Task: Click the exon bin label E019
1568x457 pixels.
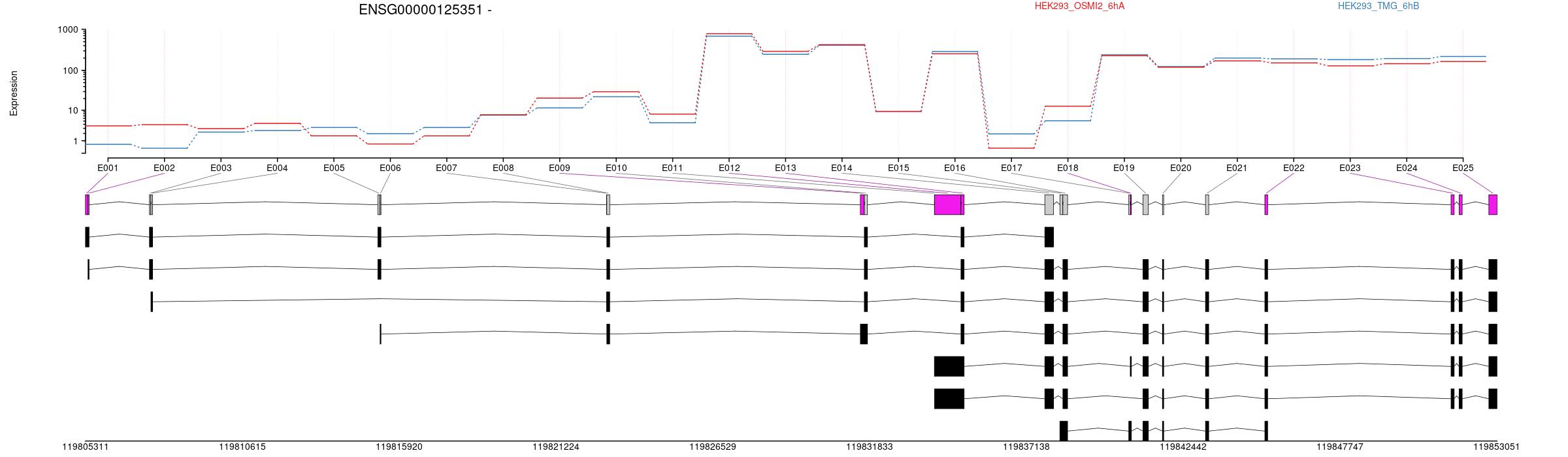Action: coord(1124,168)
